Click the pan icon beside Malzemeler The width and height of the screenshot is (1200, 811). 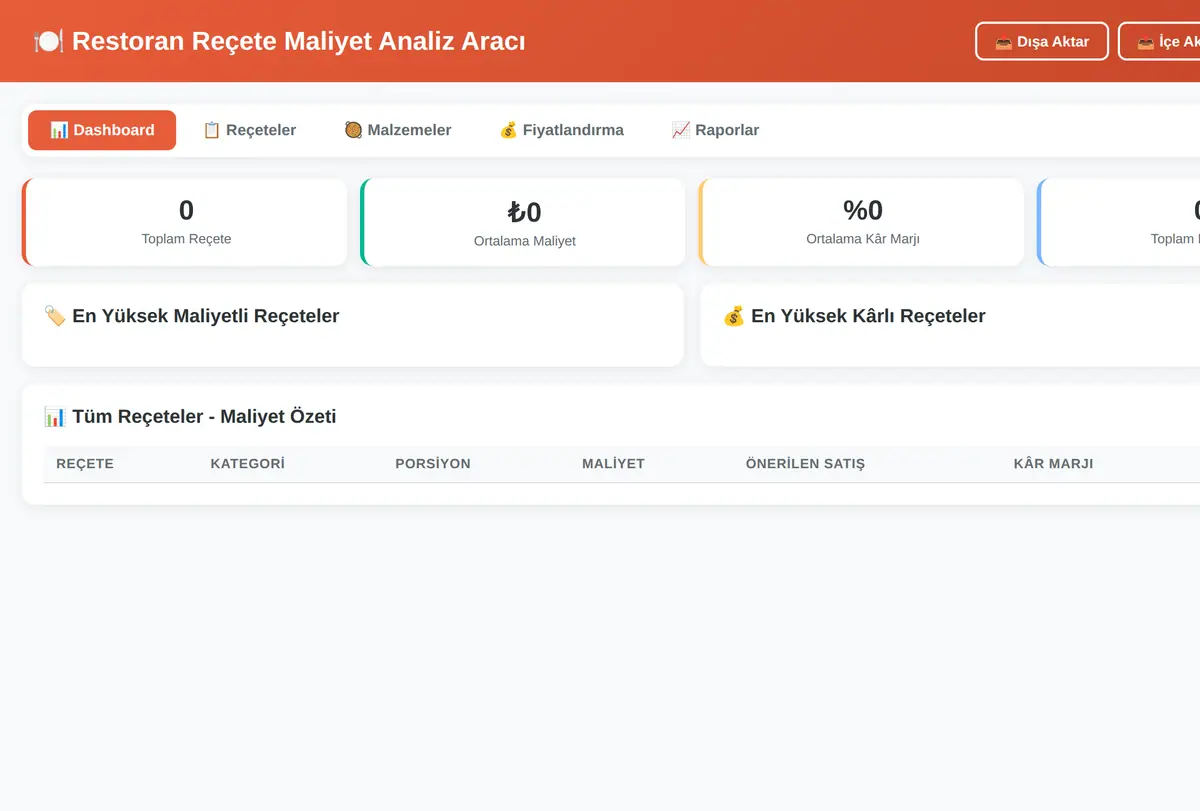[x=353, y=130]
